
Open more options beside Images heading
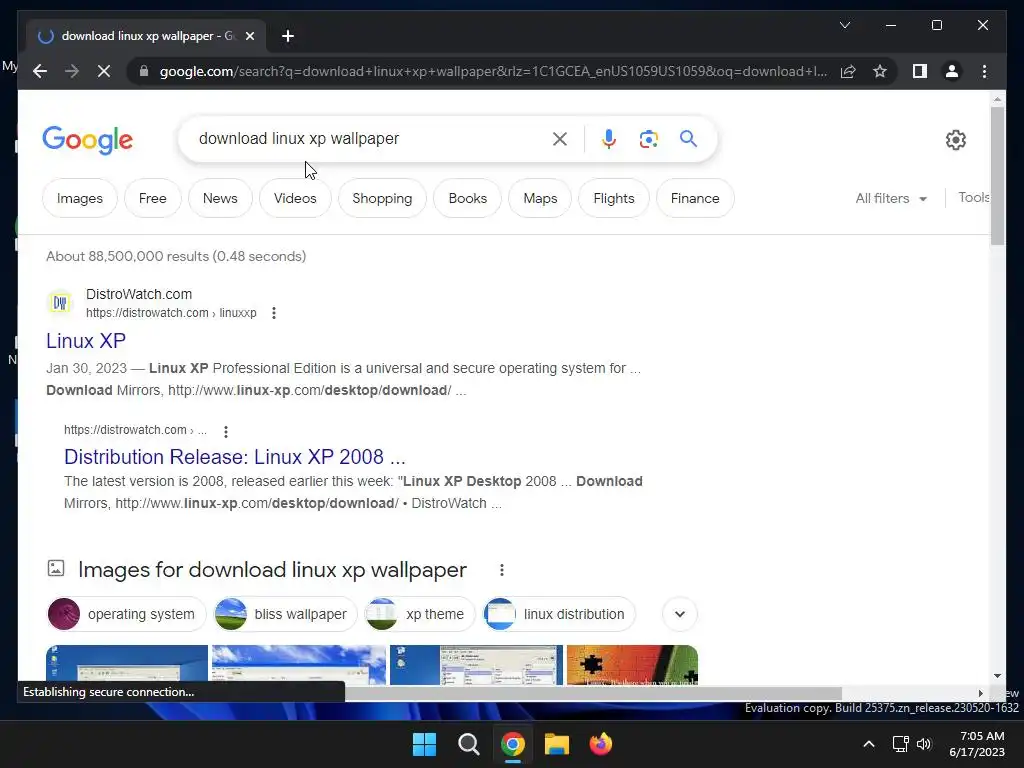502,569
